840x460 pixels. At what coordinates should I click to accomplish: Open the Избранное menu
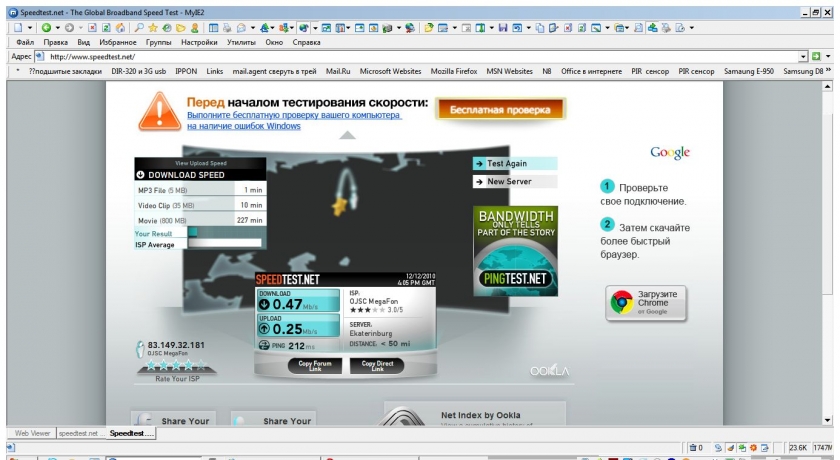click(x=117, y=42)
